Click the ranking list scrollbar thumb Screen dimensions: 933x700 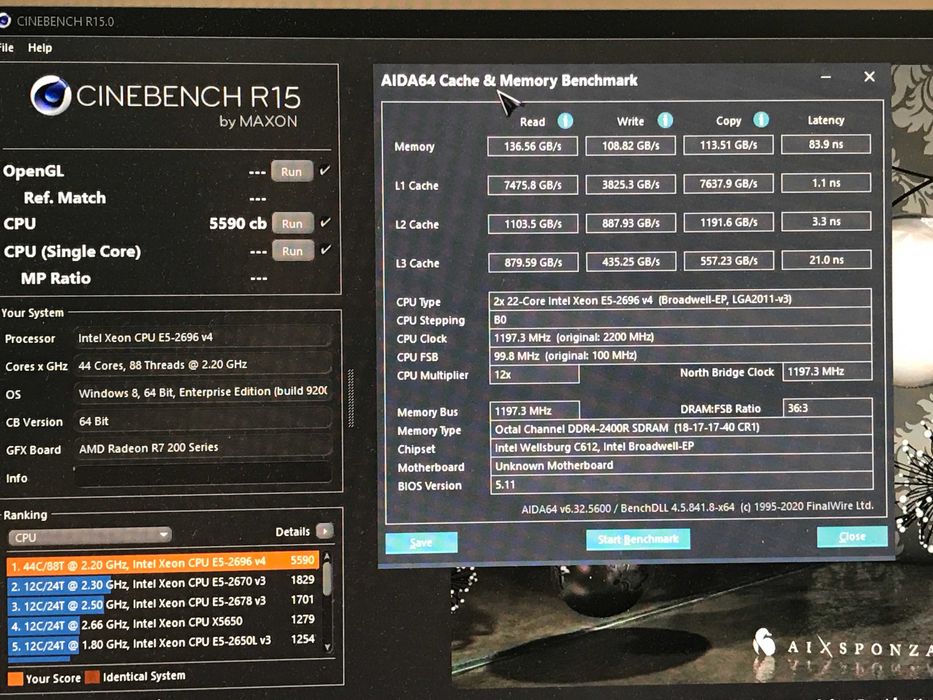coord(327,577)
